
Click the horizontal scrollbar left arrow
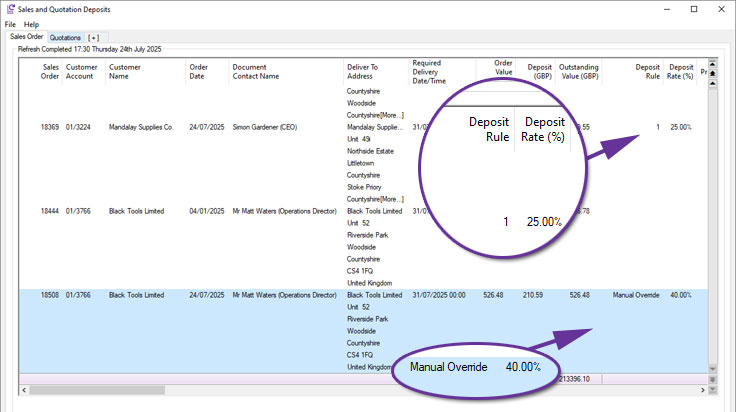point(26,388)
